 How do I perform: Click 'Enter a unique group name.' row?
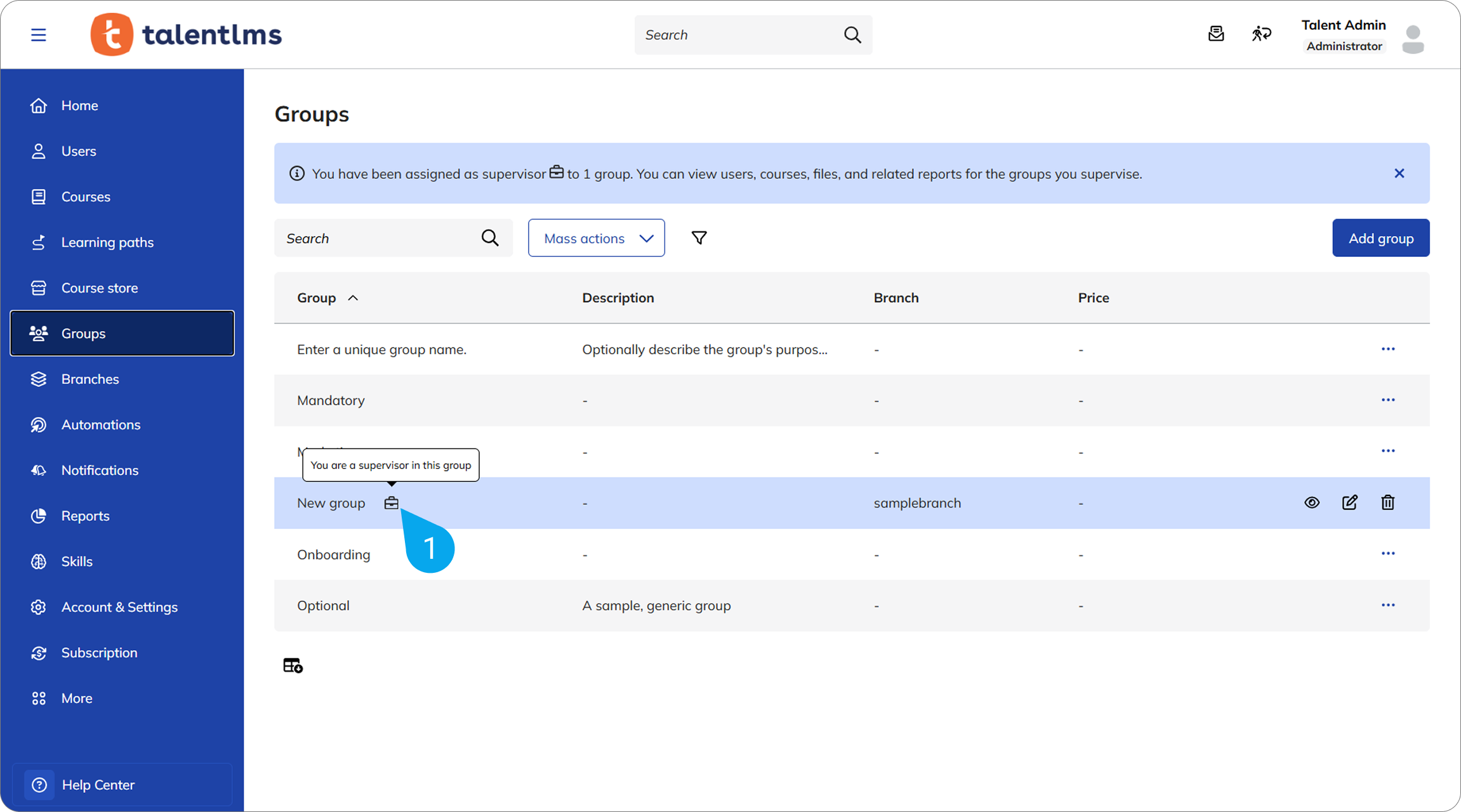[x=852, y=350]
